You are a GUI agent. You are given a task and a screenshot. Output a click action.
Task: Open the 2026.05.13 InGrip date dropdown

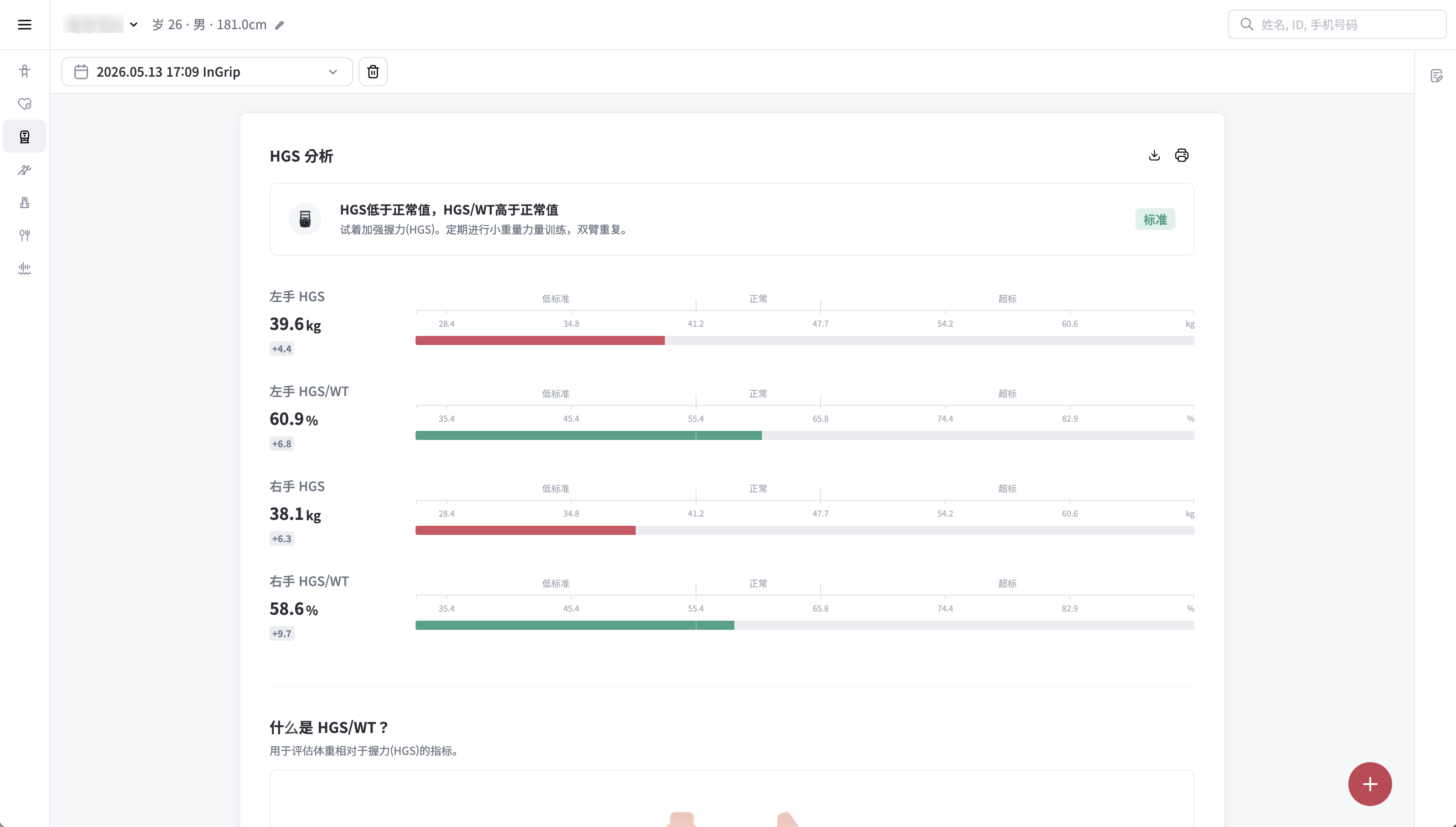click(207, 72)
